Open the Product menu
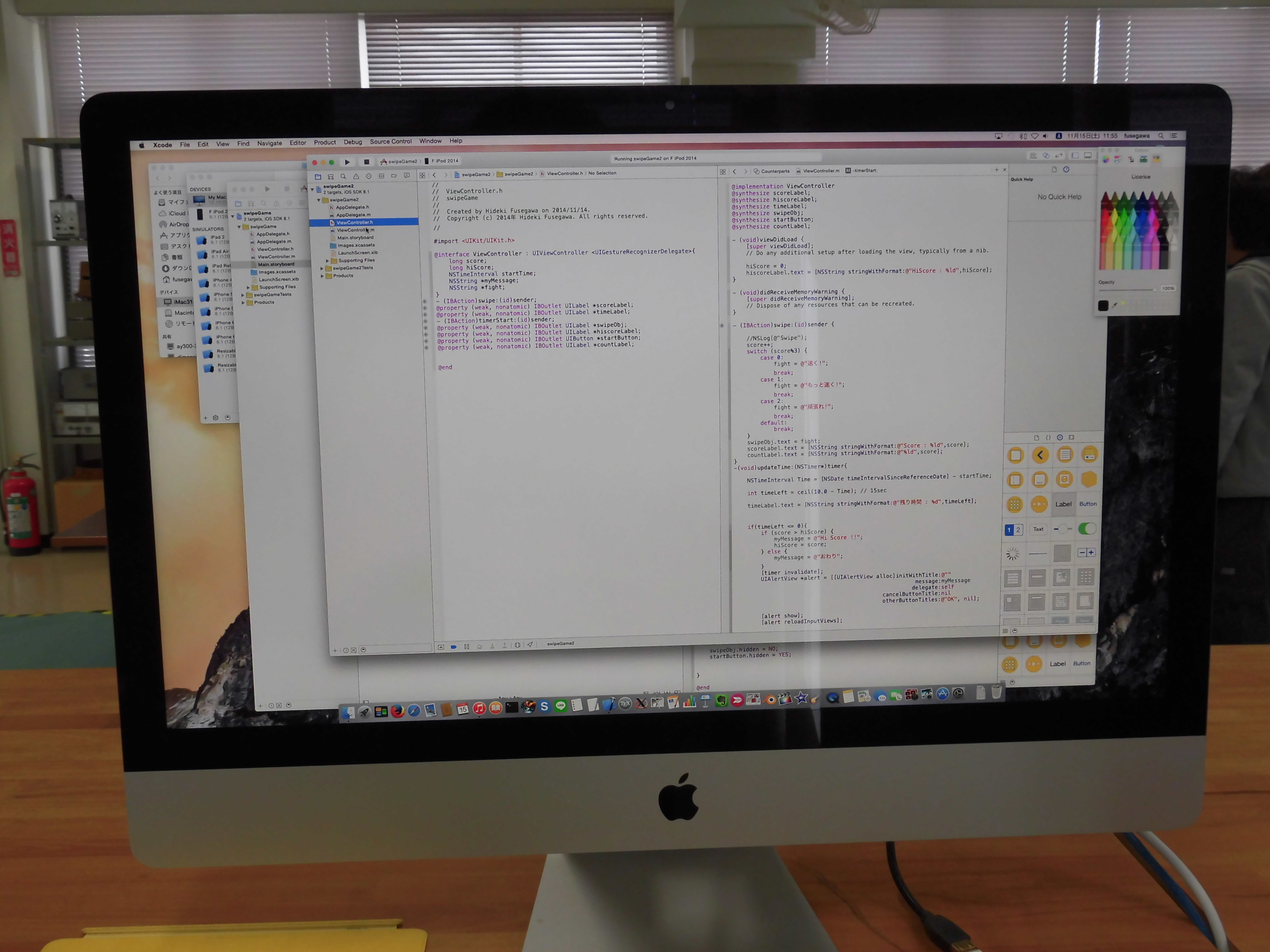The width and height of the screenshot is (1270, 952). tap(325, 142)
